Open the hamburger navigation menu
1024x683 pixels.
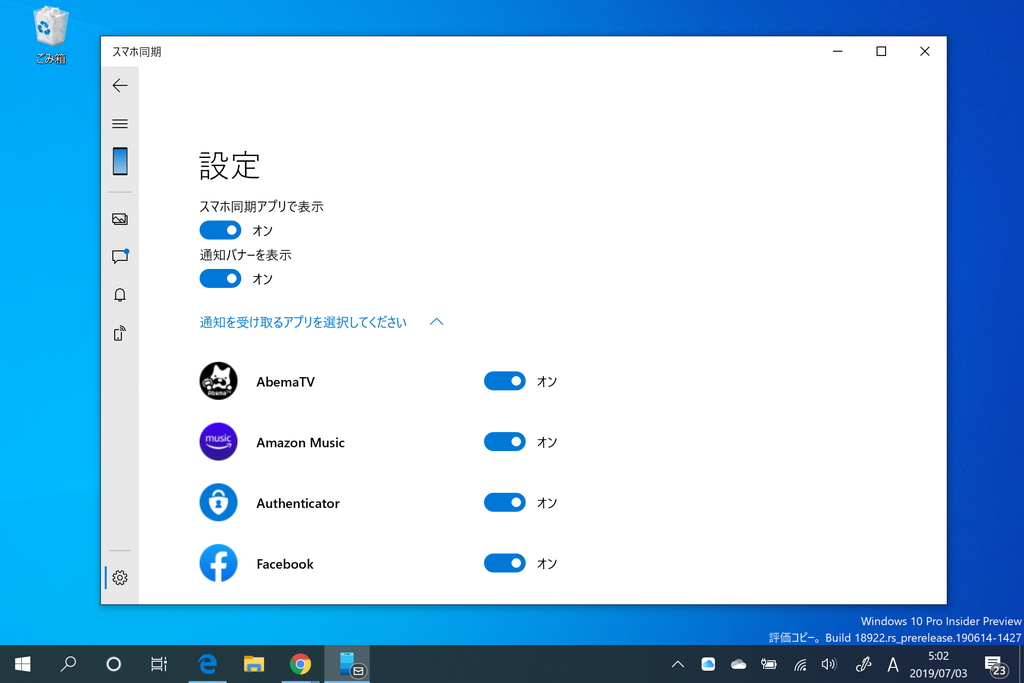(120, 123)
